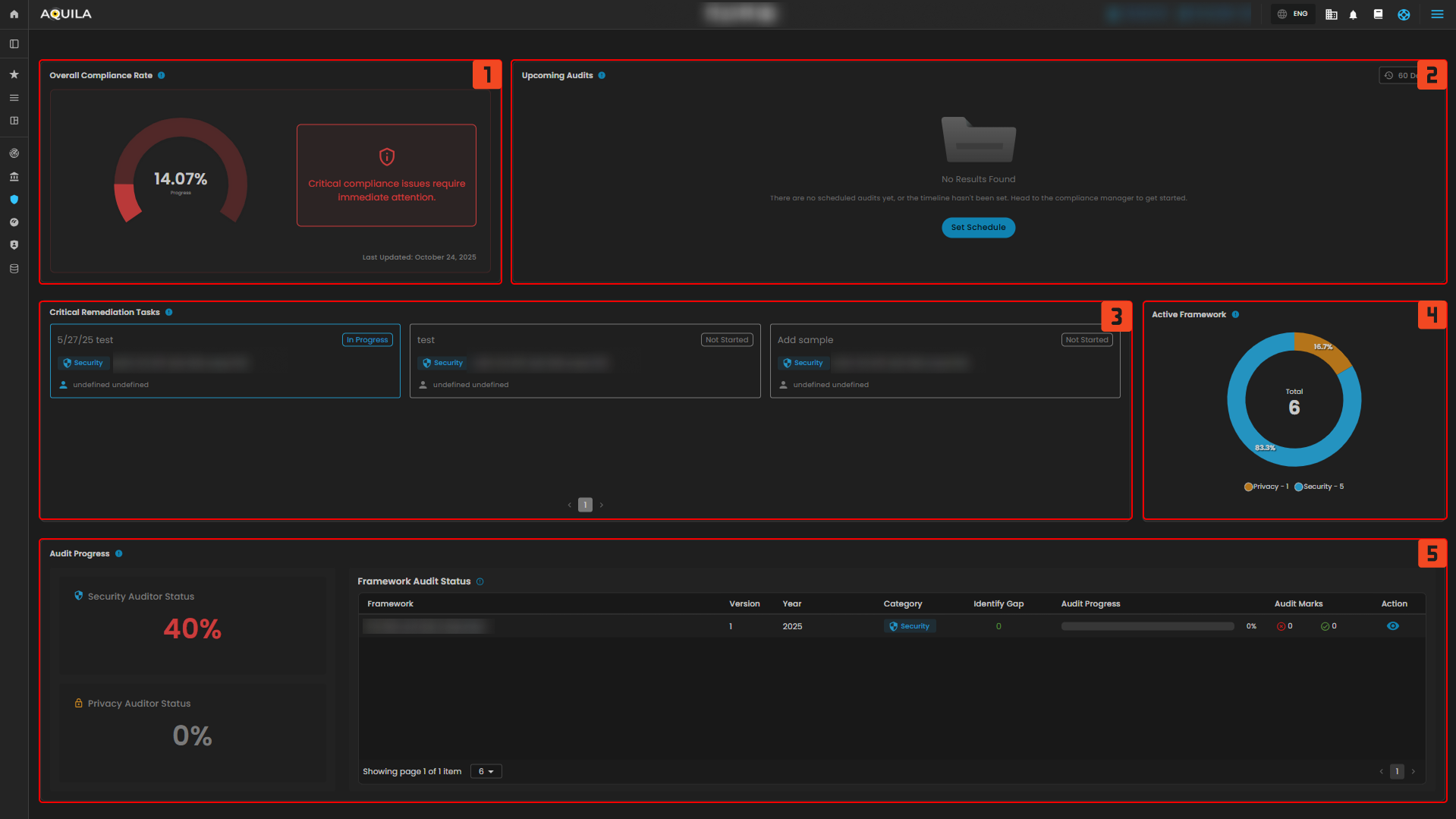View framework audit via the eye icon

[x=1393, y=626]
